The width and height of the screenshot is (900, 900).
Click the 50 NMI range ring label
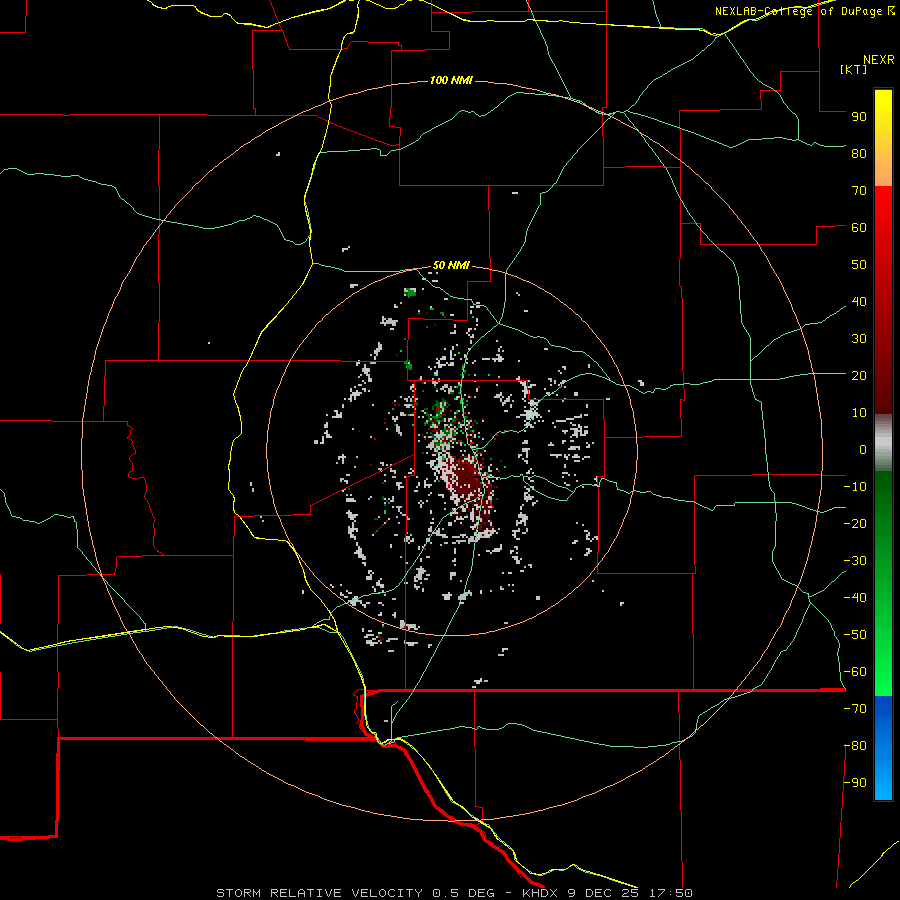click(451, 265)
